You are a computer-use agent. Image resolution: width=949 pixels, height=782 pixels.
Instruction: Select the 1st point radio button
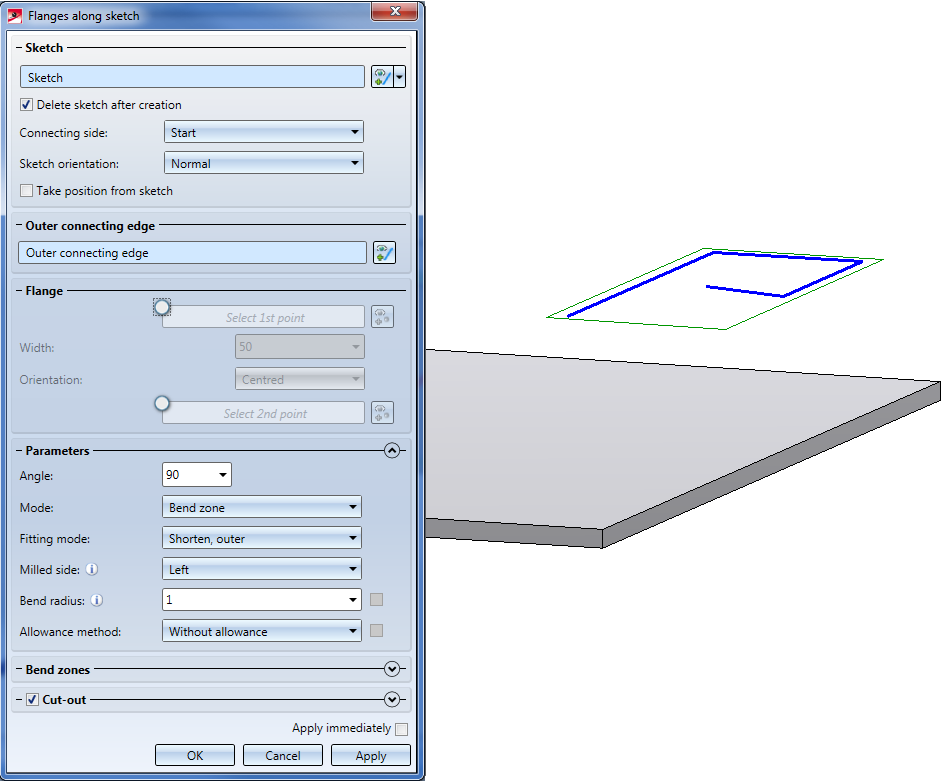[x=162, y=307]
